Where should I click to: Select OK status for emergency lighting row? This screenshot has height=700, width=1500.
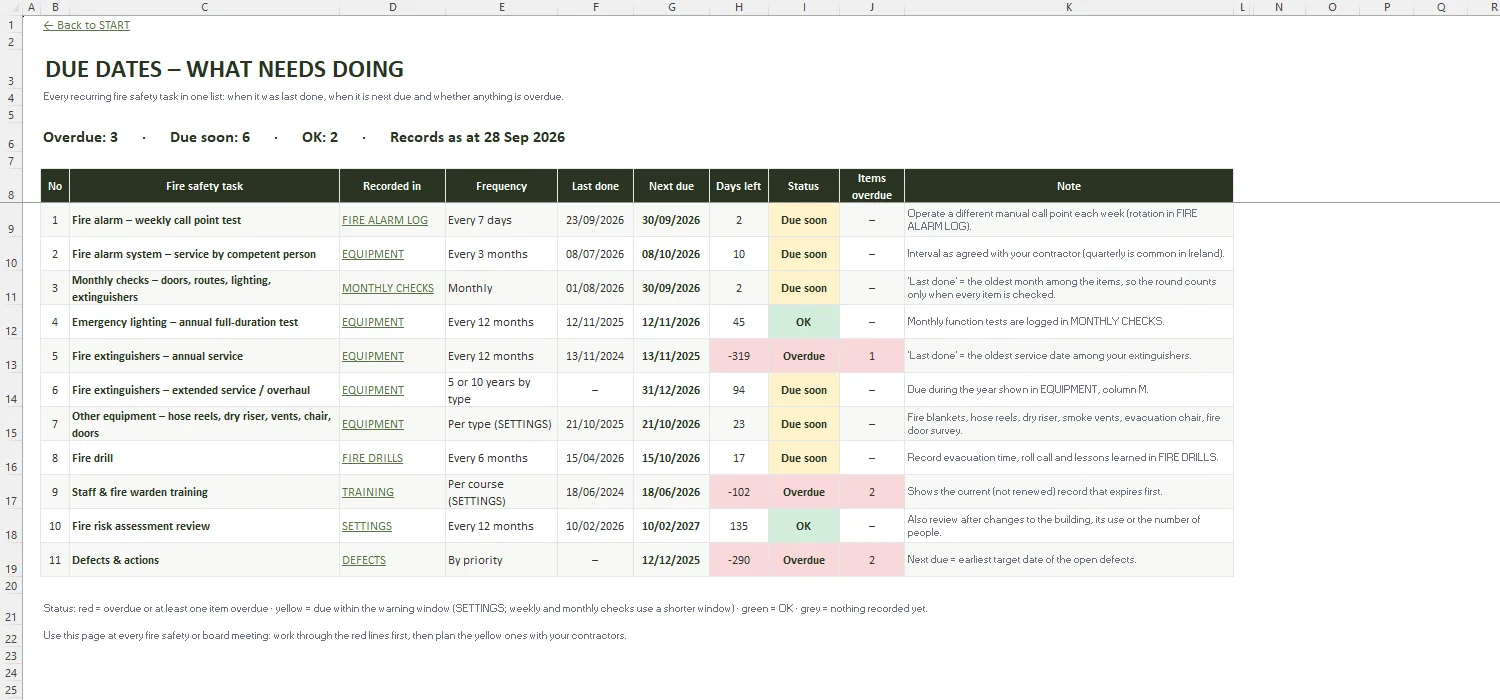803,322
